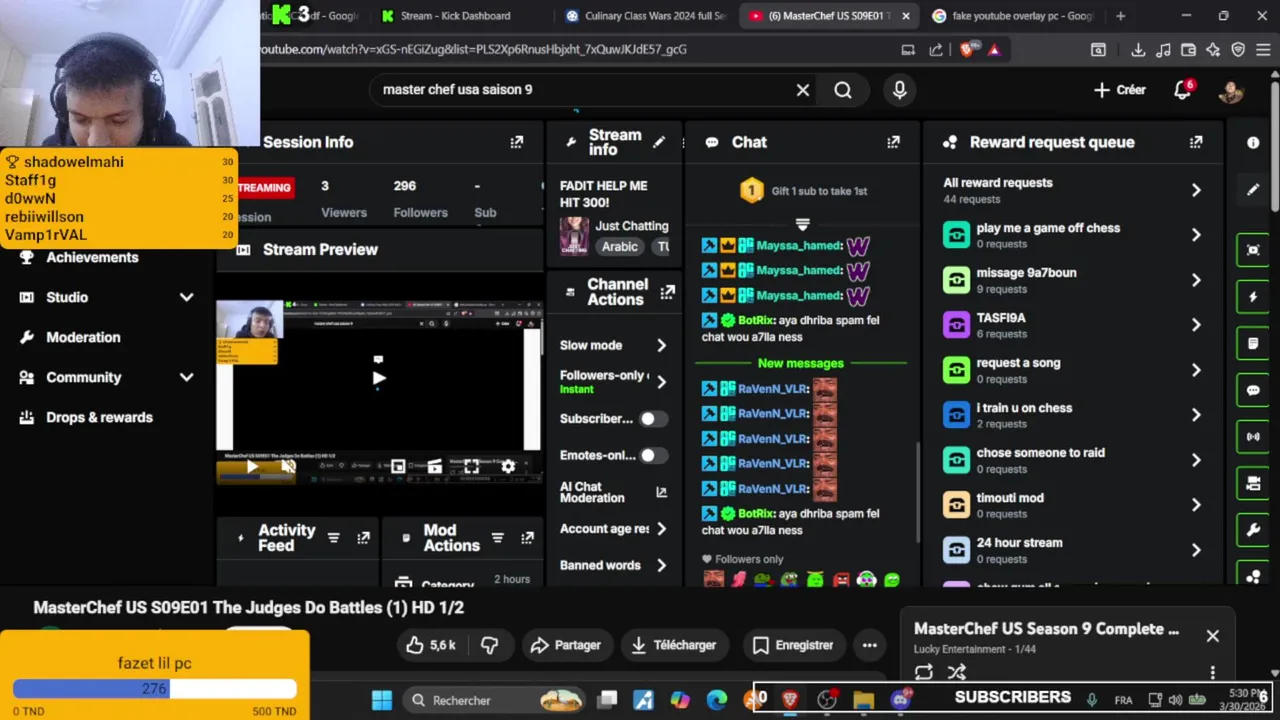Open the Activity Feed filter icon
The width and height of the screenshot is (1280, 720).
coord(334,538)
